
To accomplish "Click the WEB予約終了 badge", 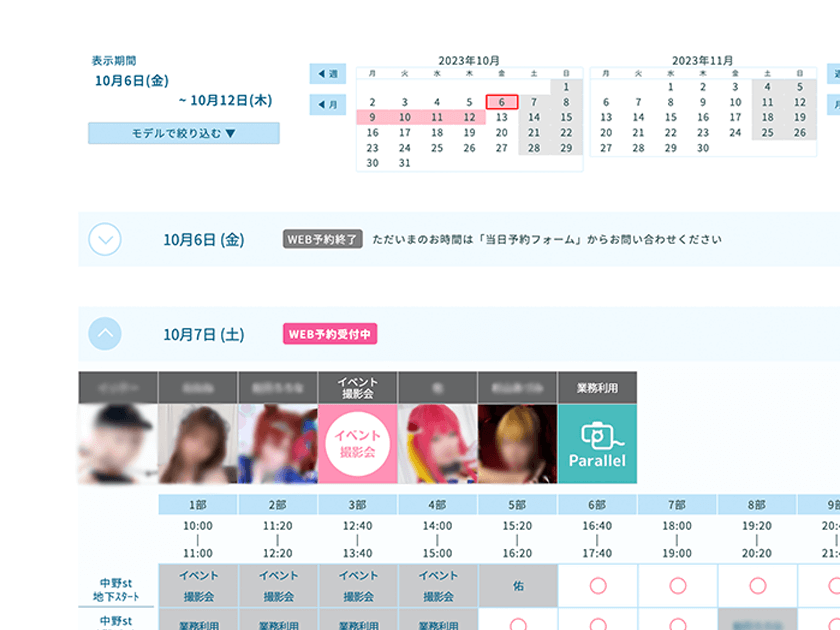I will click(x=322, y=239).
